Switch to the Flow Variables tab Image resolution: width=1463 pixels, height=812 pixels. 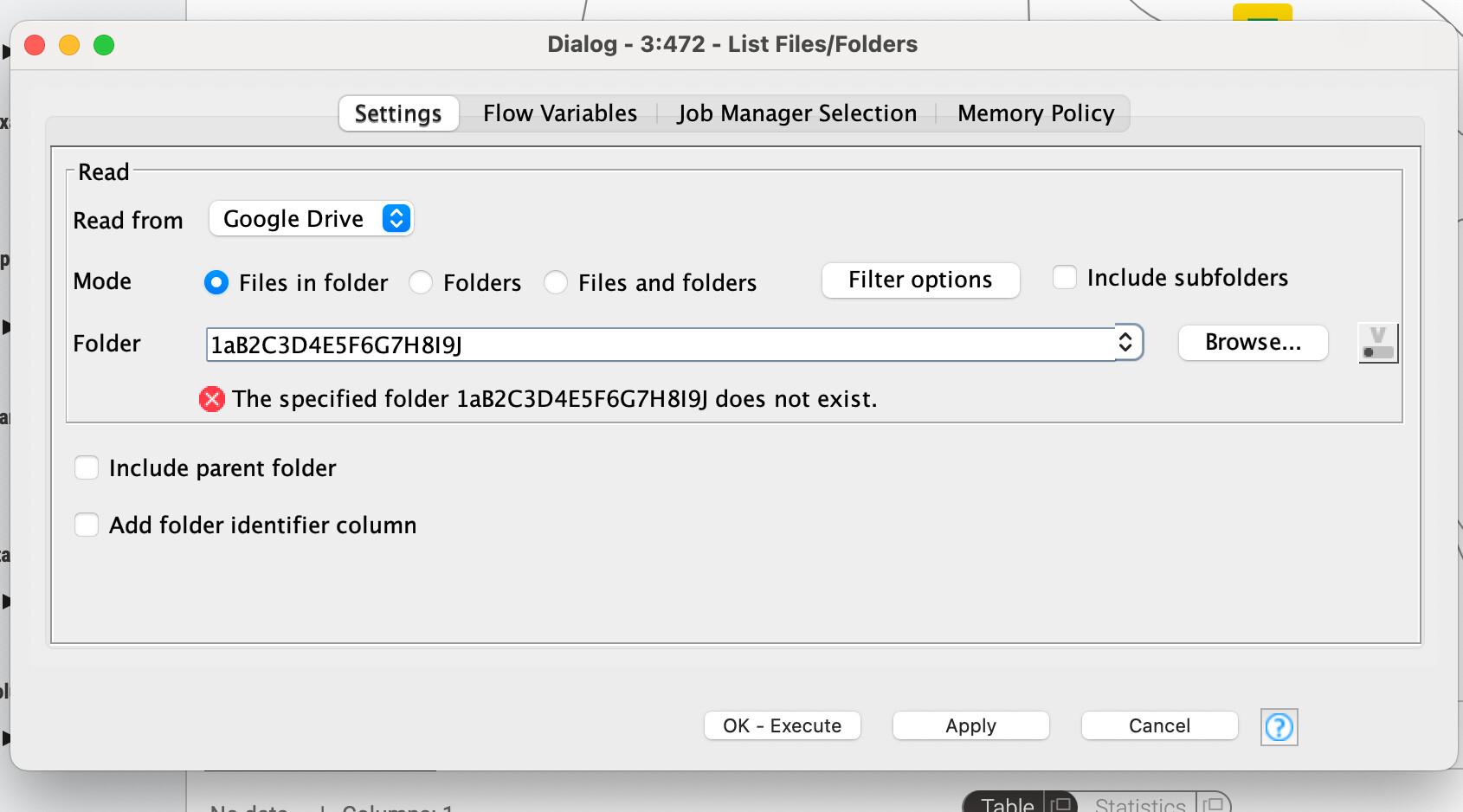pos(560,113)
